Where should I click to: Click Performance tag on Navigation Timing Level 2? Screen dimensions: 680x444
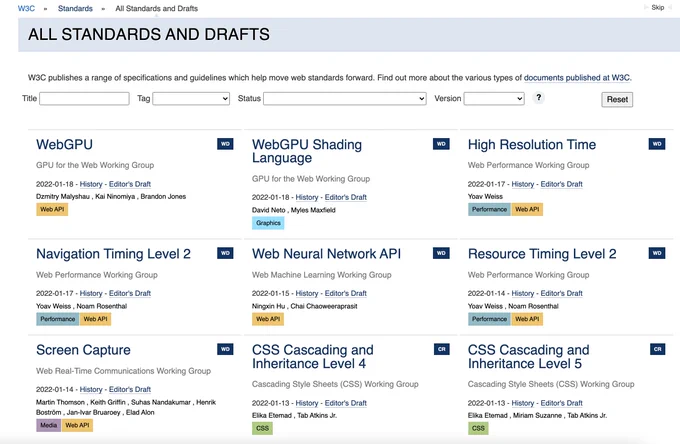[58, 319]
